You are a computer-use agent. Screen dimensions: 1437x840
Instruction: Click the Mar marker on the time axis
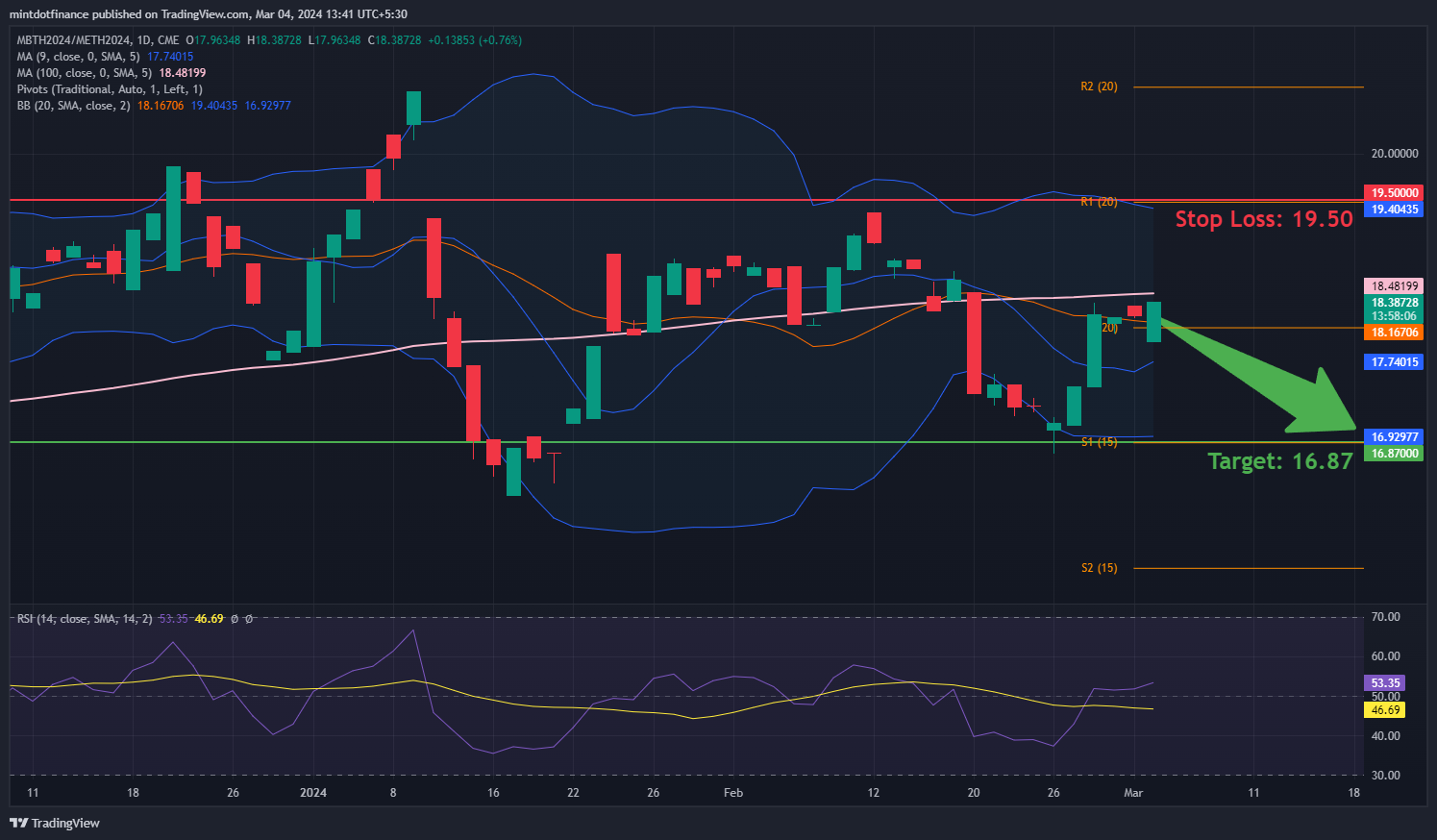pos(1133,793)
